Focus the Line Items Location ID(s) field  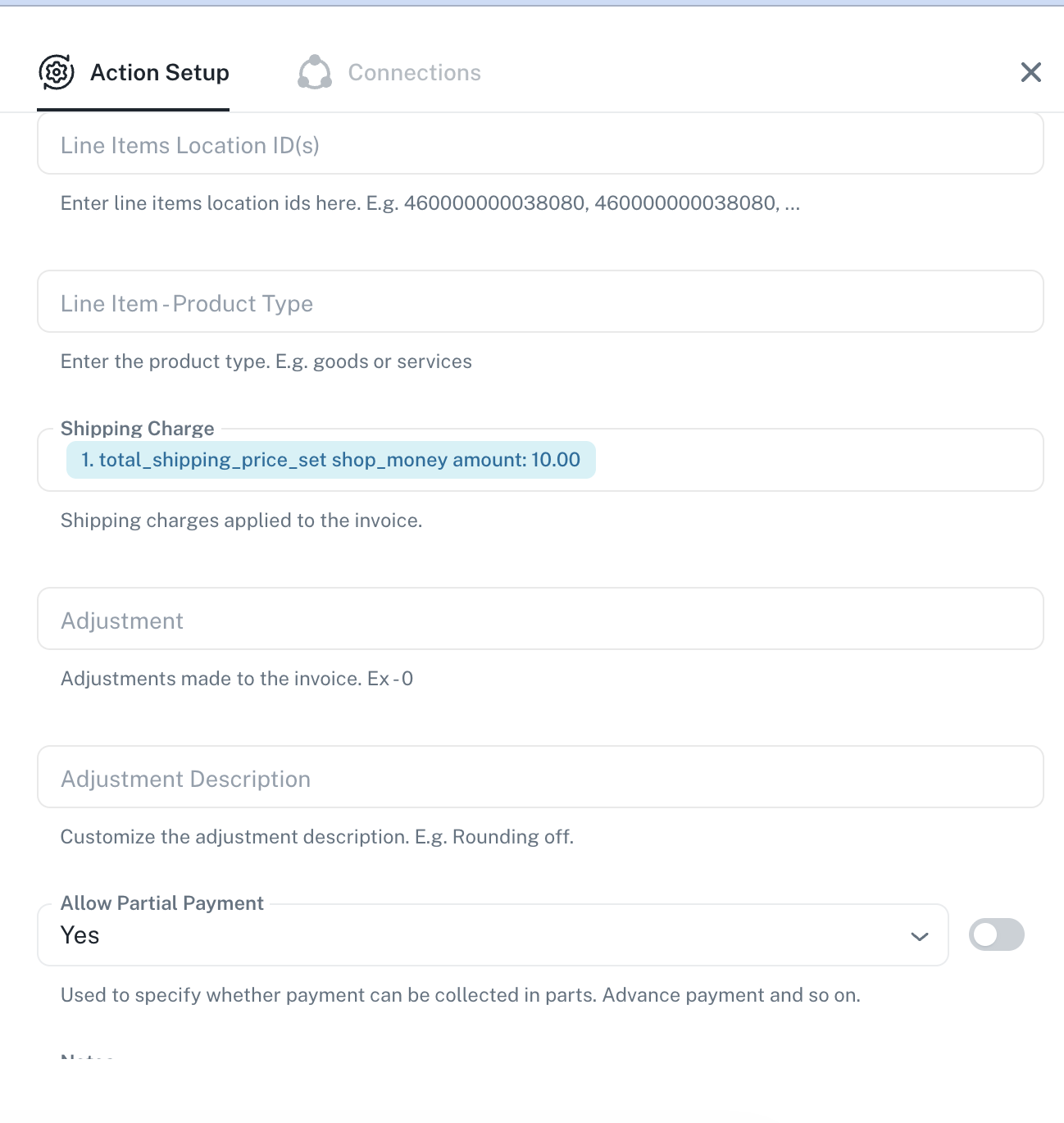[x=539, y=145]
